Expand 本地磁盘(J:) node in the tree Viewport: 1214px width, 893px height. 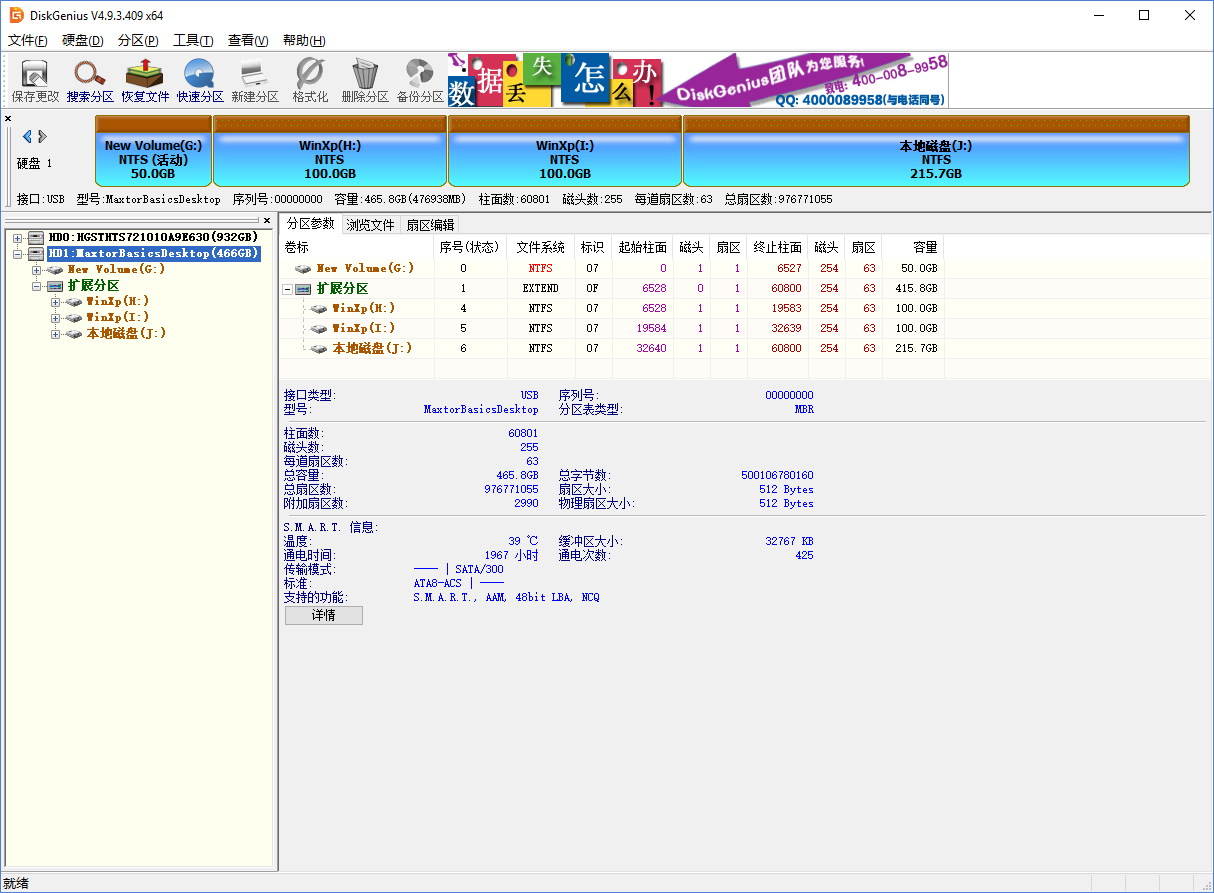point(55,333)
